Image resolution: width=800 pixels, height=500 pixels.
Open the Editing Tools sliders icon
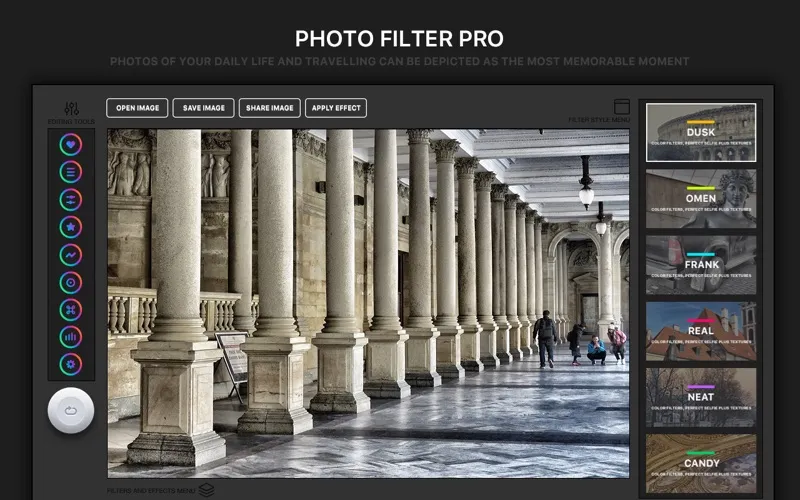(71, 108)
